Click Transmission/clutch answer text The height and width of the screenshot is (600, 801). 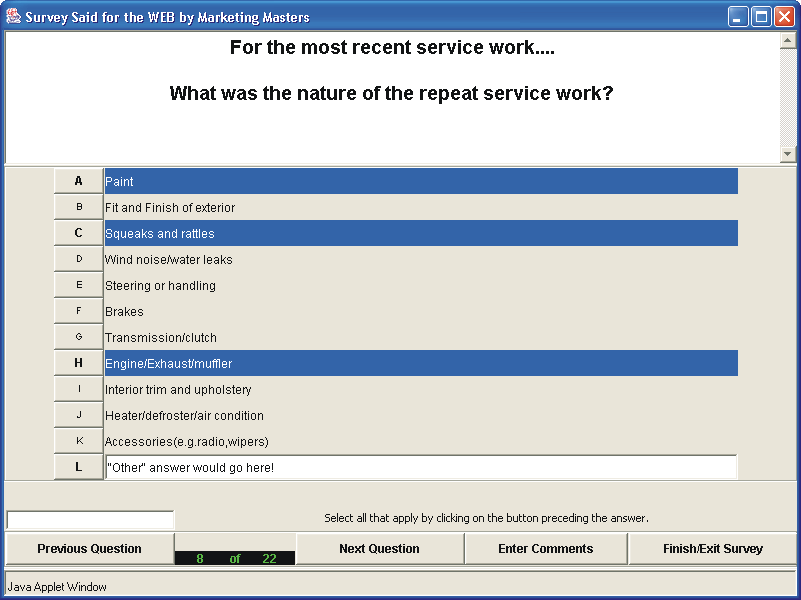click(161, 338)
